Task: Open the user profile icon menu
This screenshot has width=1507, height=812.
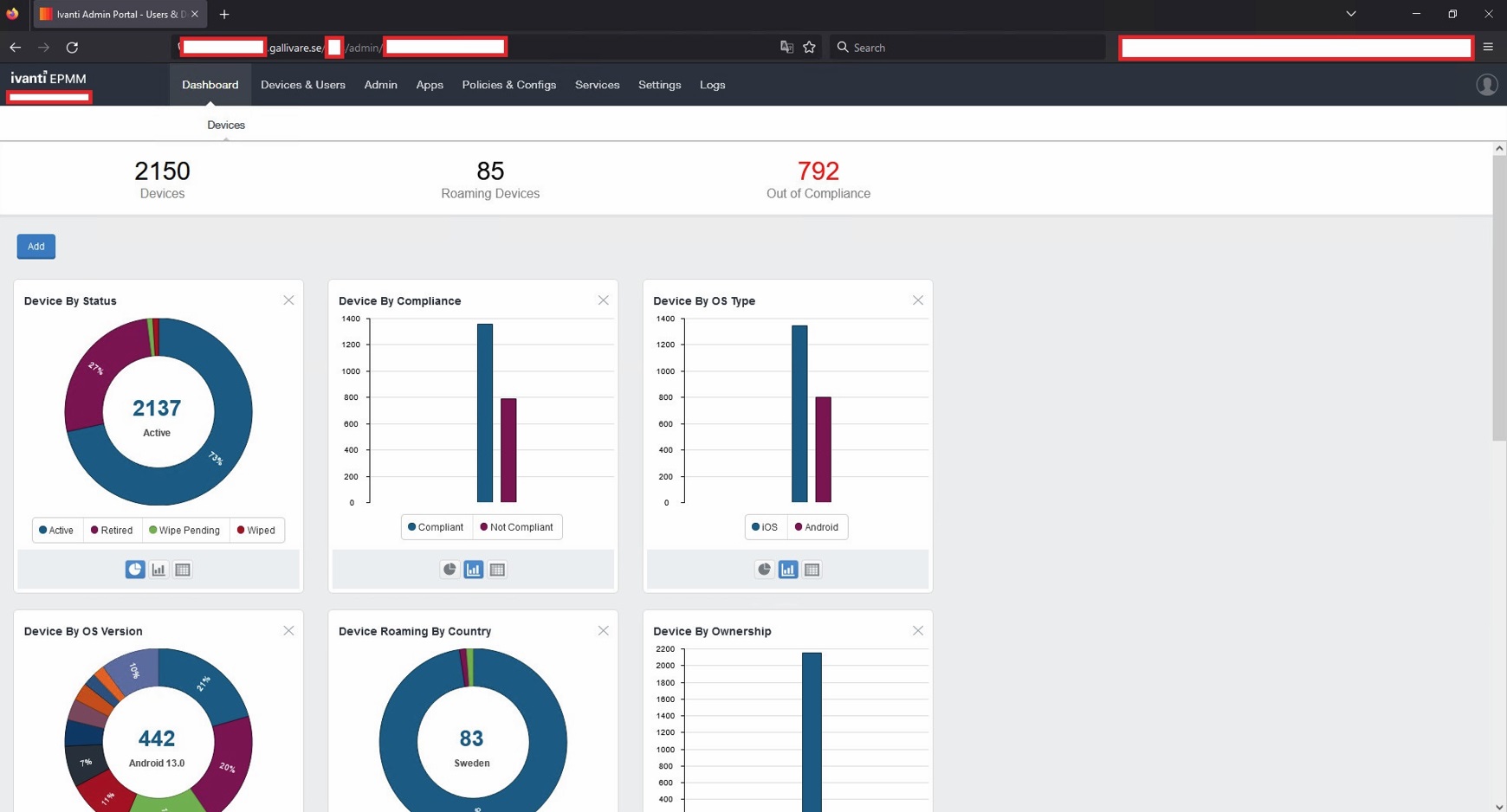Action: pyautogui.click(x=1486, y=85)
